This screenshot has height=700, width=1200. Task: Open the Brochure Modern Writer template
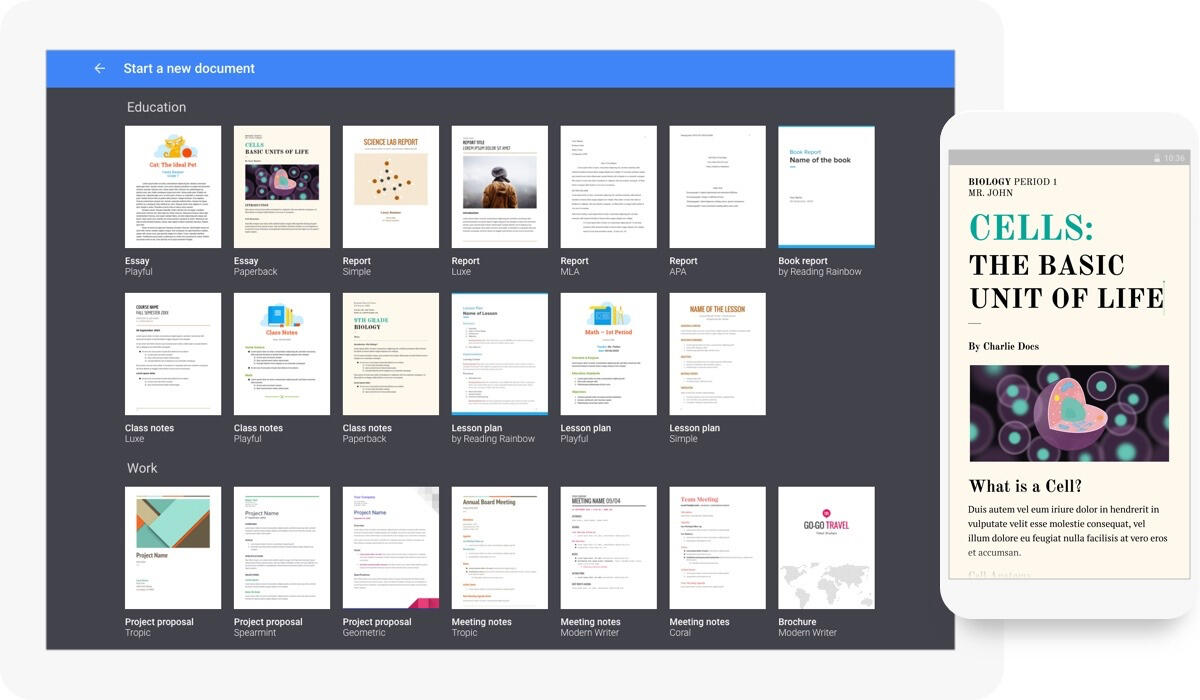tap(826, 548)
